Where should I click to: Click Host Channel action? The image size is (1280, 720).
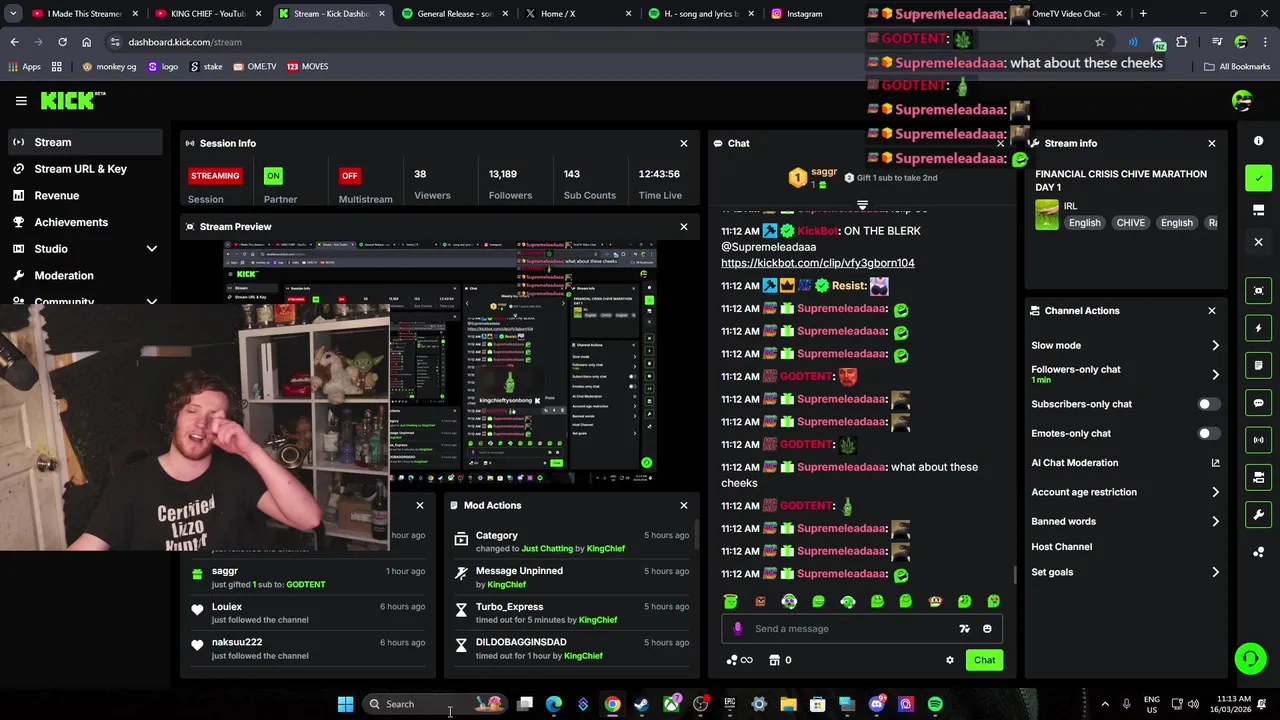pos(1062,547)
